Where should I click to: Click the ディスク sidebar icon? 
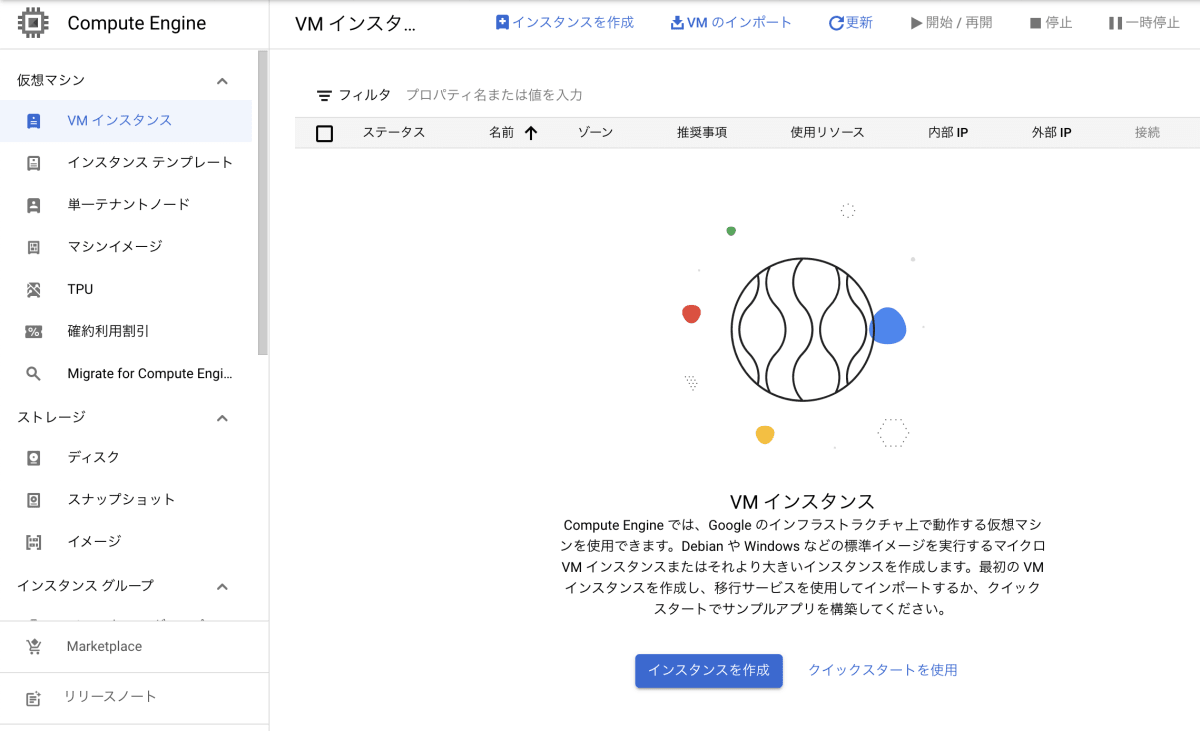pos(33,458)
